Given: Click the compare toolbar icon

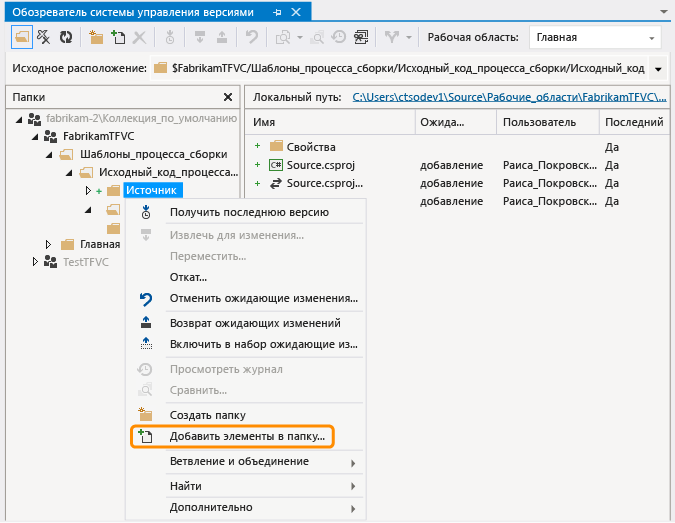Looking at the screenshot, I should 283,37.
